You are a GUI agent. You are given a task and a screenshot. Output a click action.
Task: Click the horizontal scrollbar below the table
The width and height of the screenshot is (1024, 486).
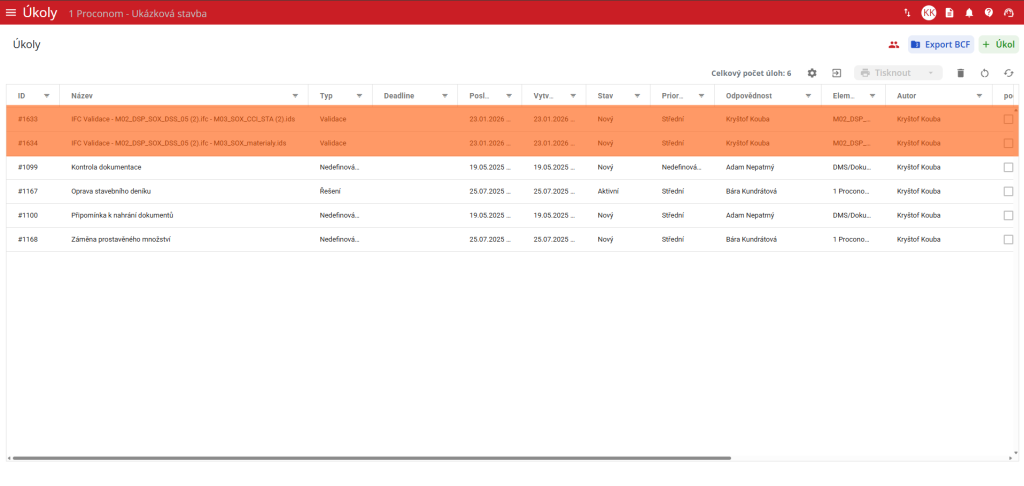pyautogui.click(x=370, y=458)
